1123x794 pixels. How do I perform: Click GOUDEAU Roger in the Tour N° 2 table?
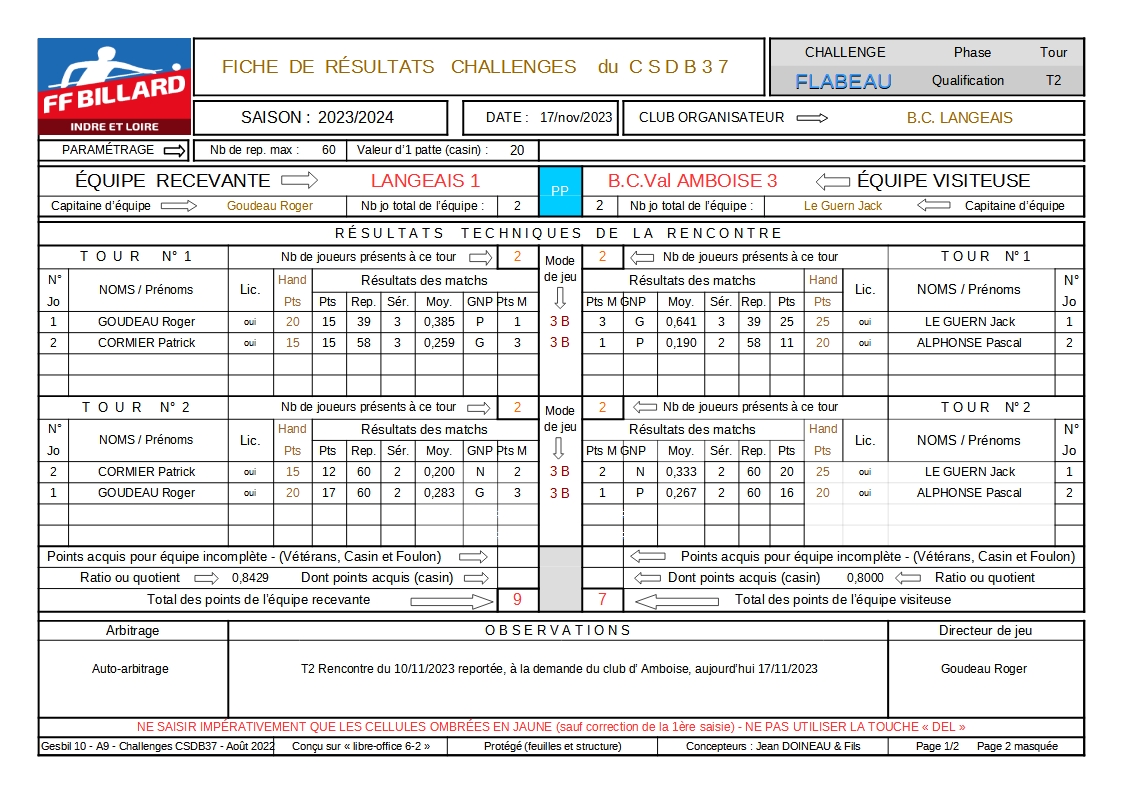point(147,493)
